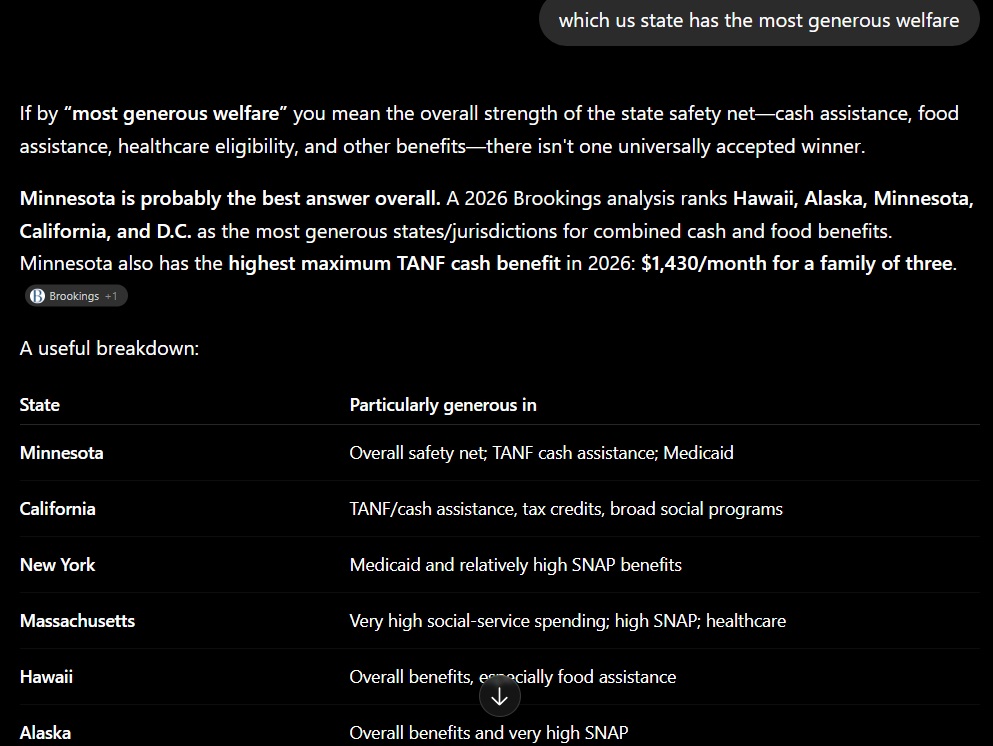993x746 pixels.
Task: Click 'Medicaid and relatively high SNAP benefits' cell
Action: tap(515, 565)
